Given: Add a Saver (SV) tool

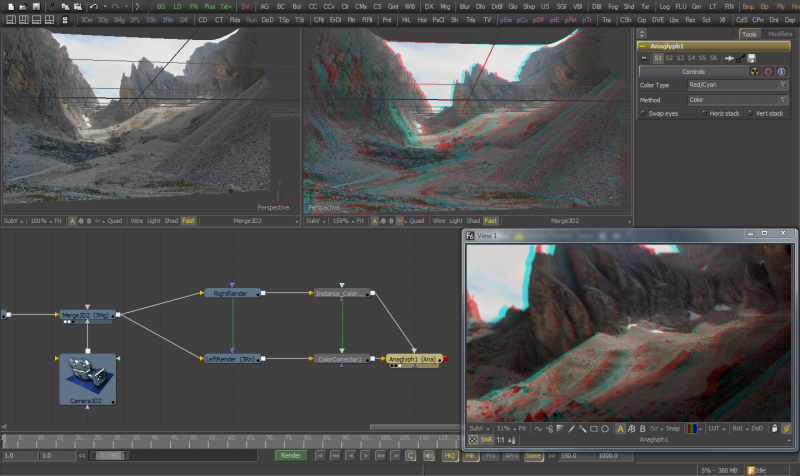Looking at the screenshot, I should tap(245, 7).
